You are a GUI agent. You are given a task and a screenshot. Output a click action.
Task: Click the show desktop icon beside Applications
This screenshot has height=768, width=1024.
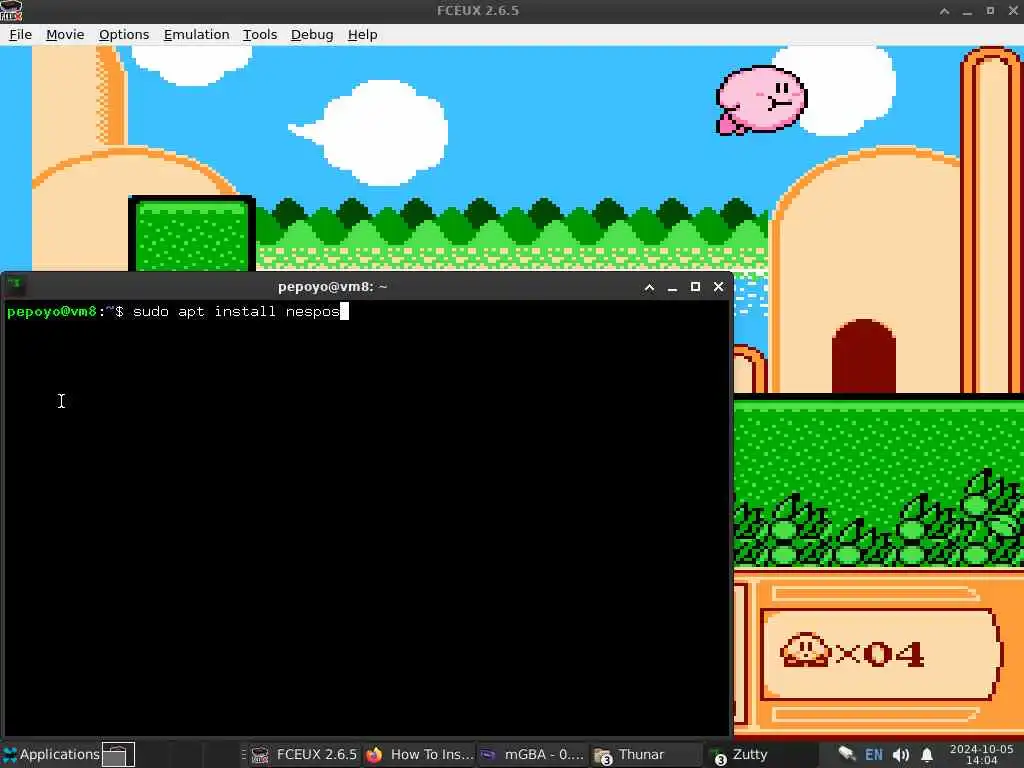click(x=118, y=754)
